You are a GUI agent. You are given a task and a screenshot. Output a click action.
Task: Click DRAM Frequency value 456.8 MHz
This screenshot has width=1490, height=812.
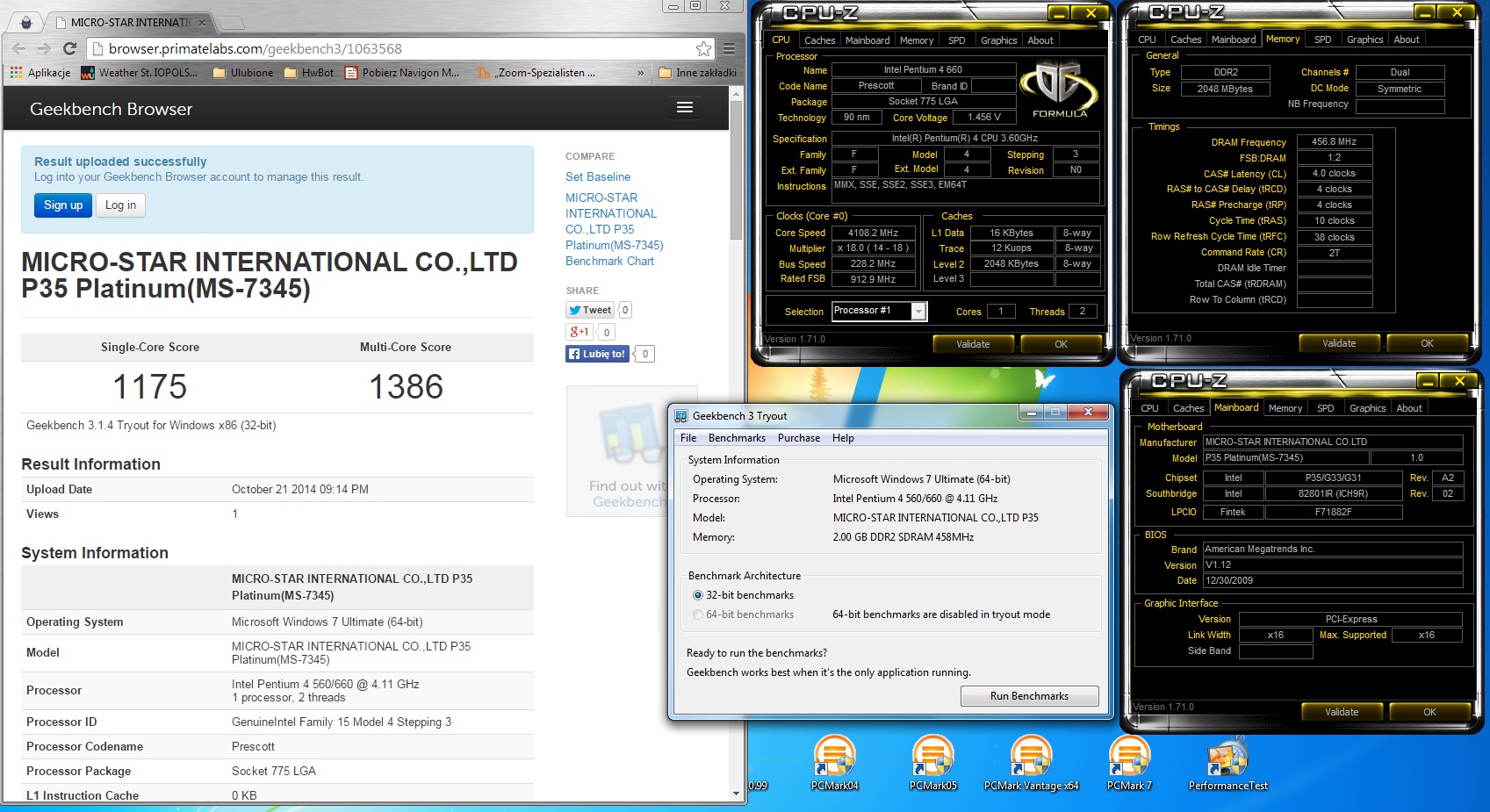coord(1334,141)
